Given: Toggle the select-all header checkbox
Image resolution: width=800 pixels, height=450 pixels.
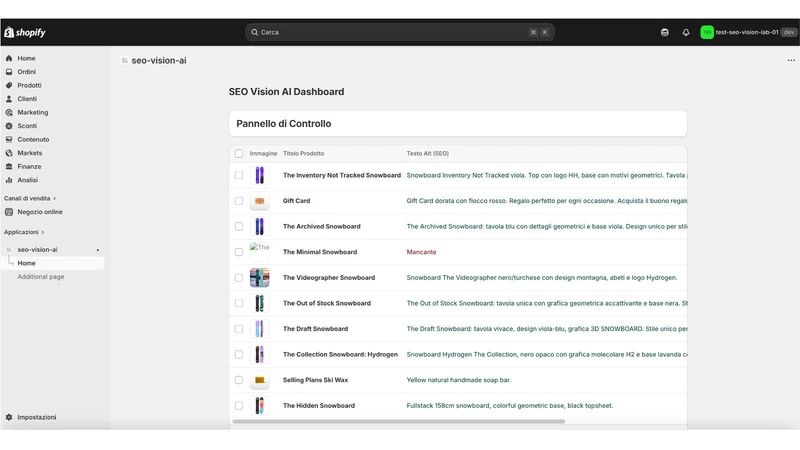Looking at the screenshot, I should coord(239,154).
